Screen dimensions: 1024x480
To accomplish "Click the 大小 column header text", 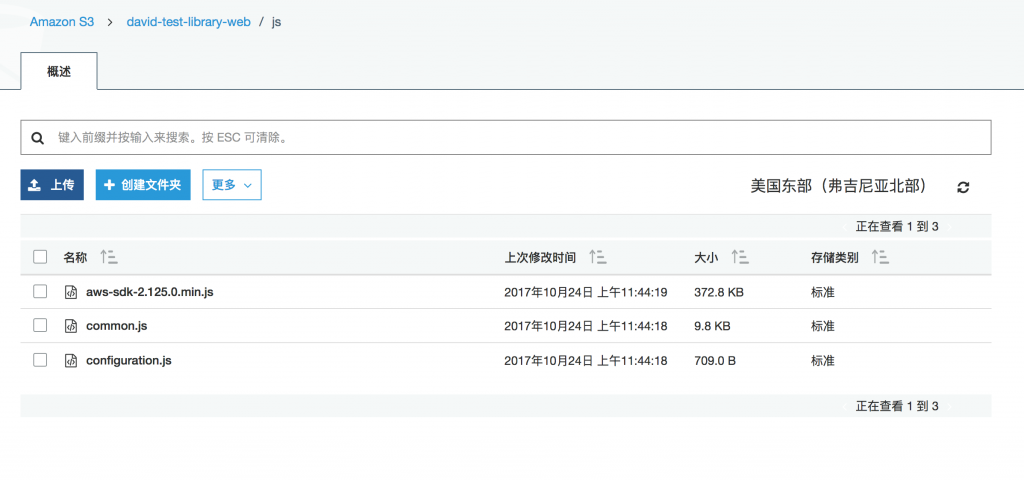I will point(706,257).
